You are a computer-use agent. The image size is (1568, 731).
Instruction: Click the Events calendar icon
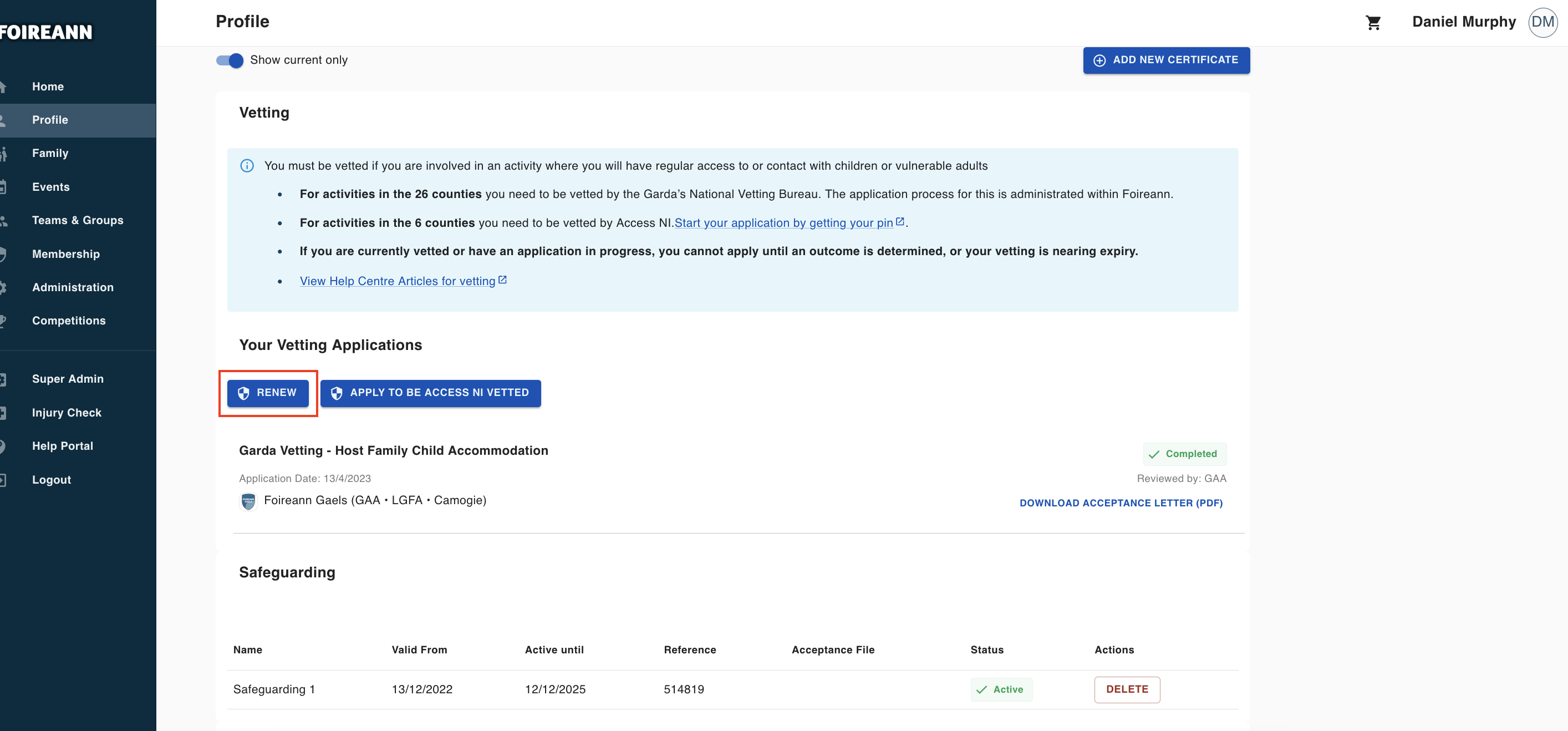[x=2, y=187]
